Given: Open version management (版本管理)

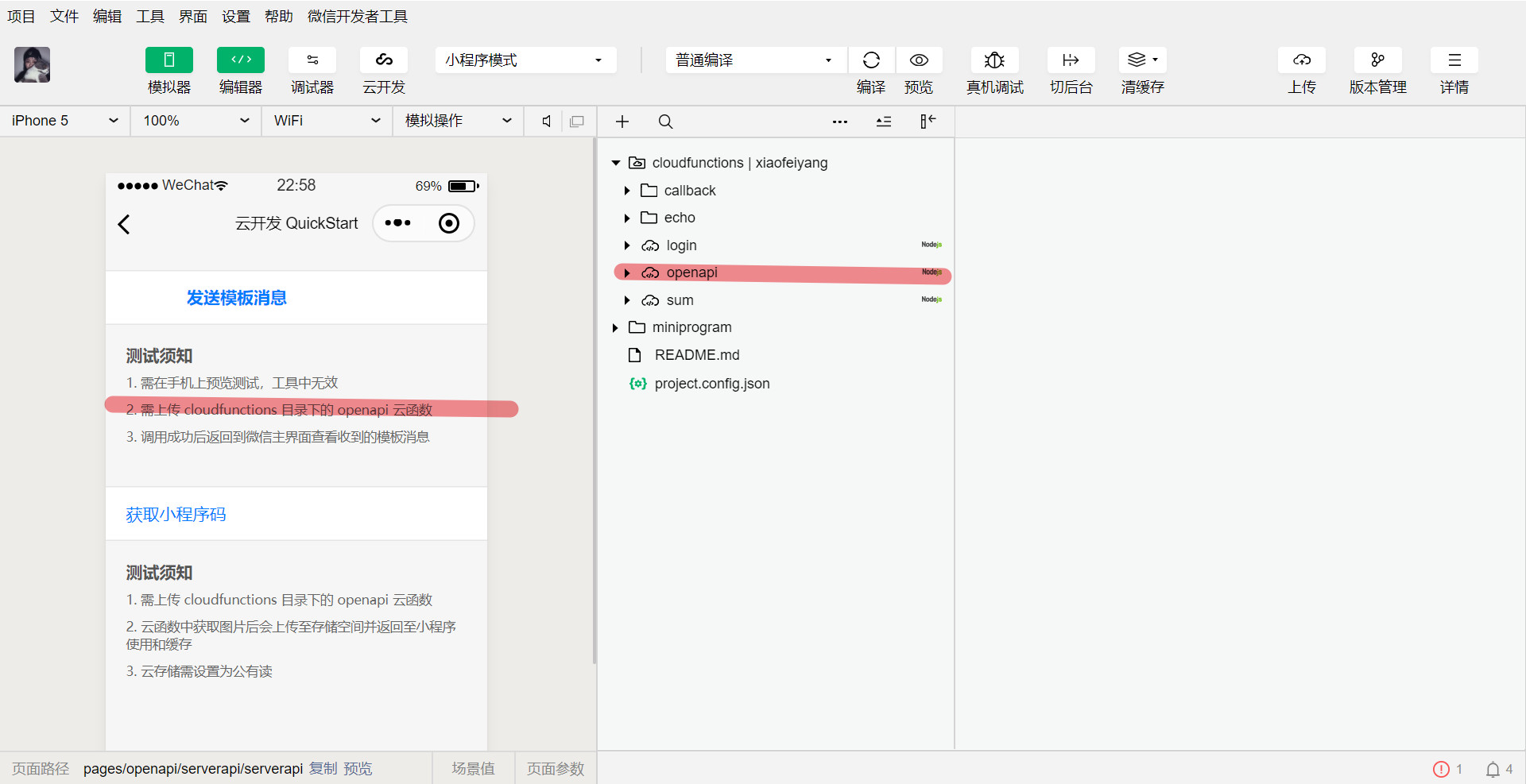Looking at the screenshot, I should tap(1377, 60).
